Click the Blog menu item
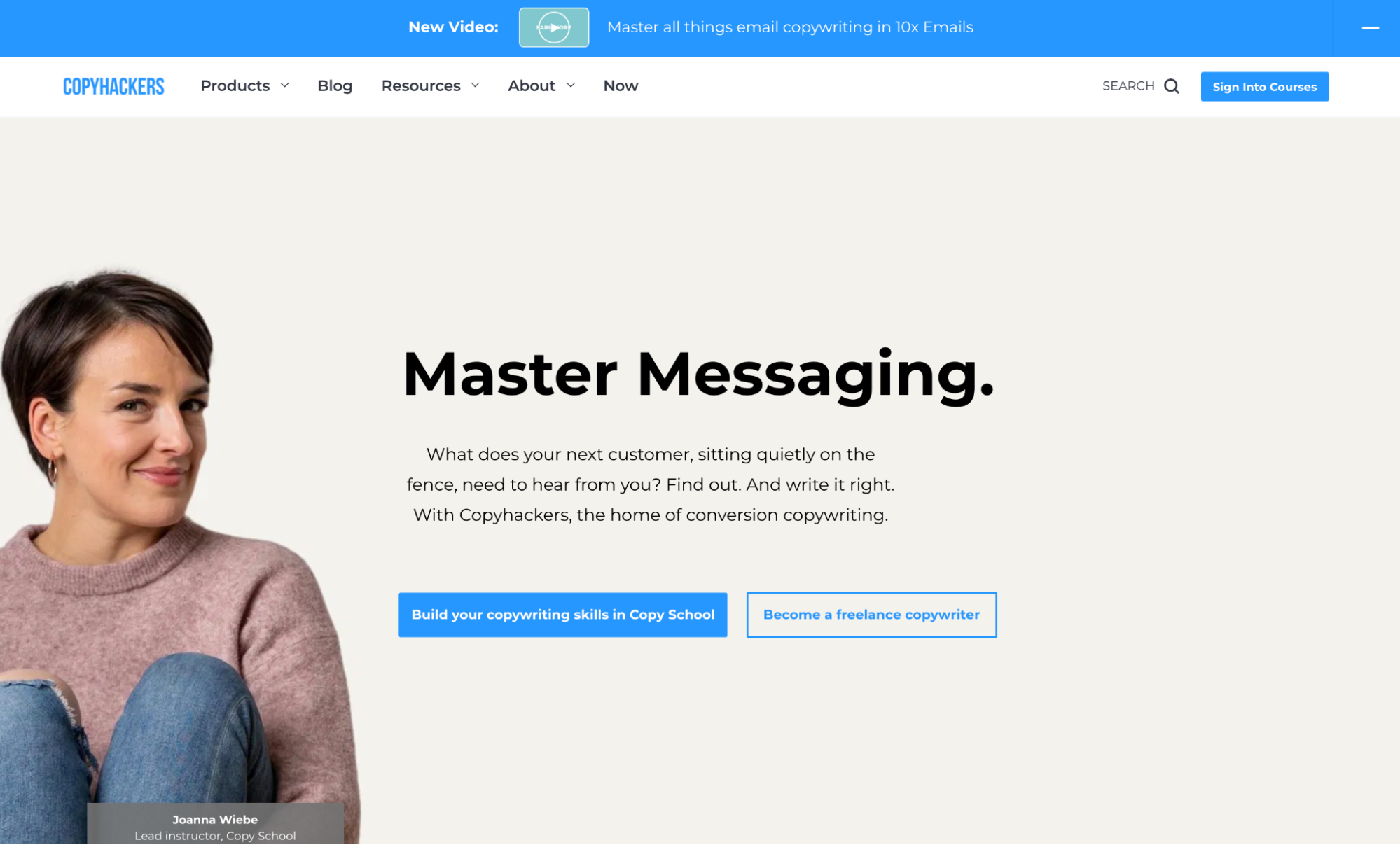 pyautogui.click(x=335, y=85)
